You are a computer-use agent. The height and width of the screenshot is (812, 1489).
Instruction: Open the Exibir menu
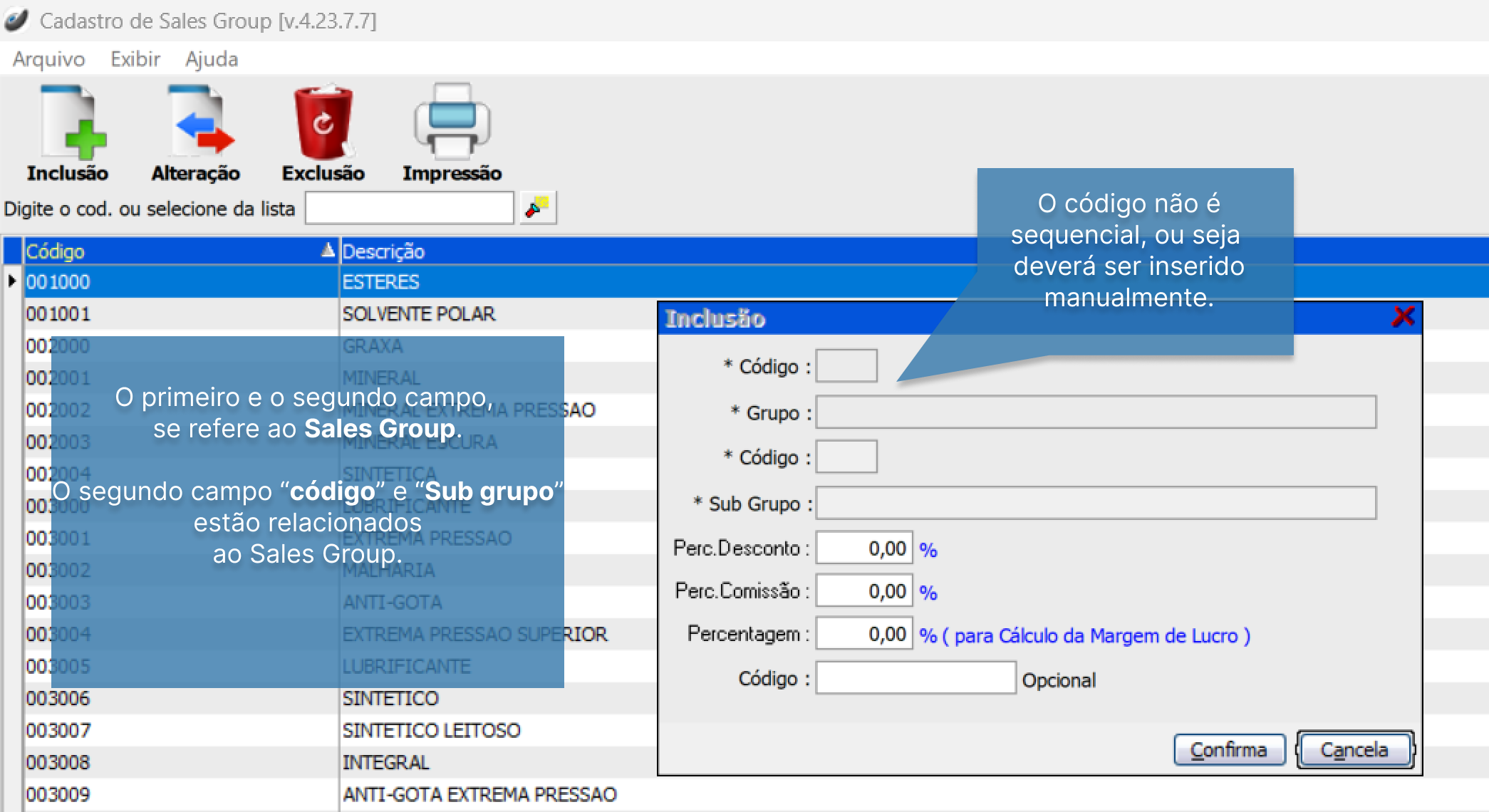[135, 59]
